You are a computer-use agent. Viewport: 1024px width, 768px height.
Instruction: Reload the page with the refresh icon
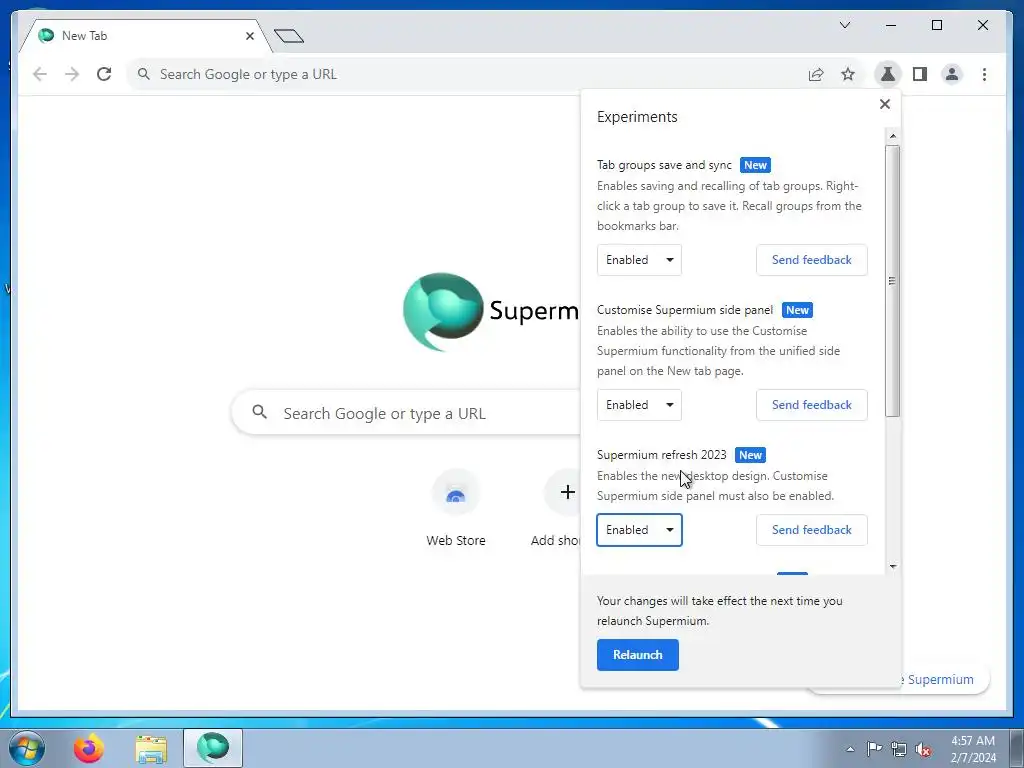[x=104, y=74]
